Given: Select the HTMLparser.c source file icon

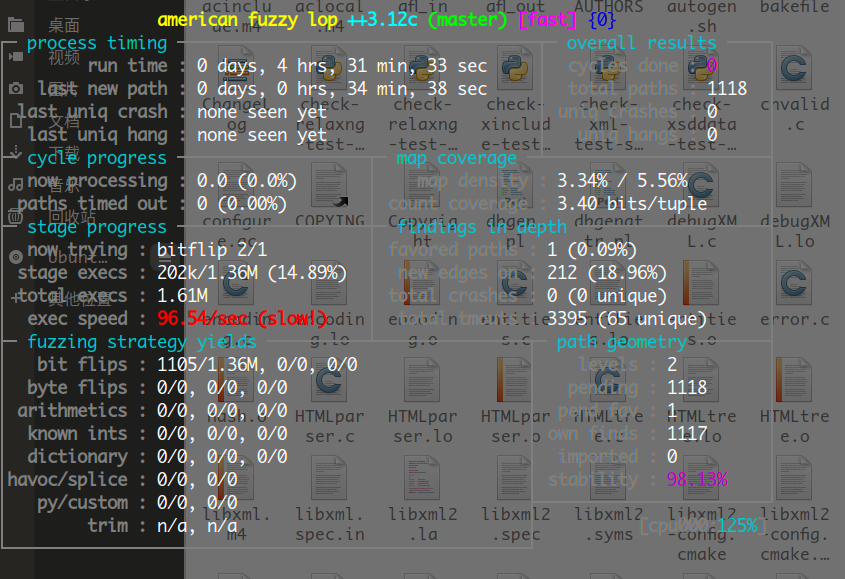Looking at the screenshot, I should pyautogui.click(x=329, y=380).
